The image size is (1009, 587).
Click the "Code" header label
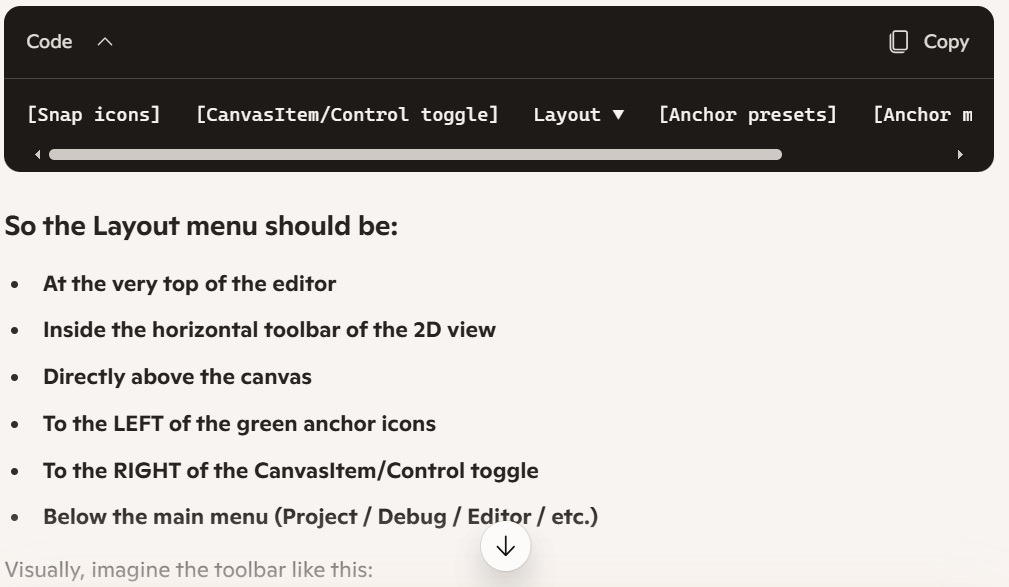pyautogui.click(x=49, y=42)
